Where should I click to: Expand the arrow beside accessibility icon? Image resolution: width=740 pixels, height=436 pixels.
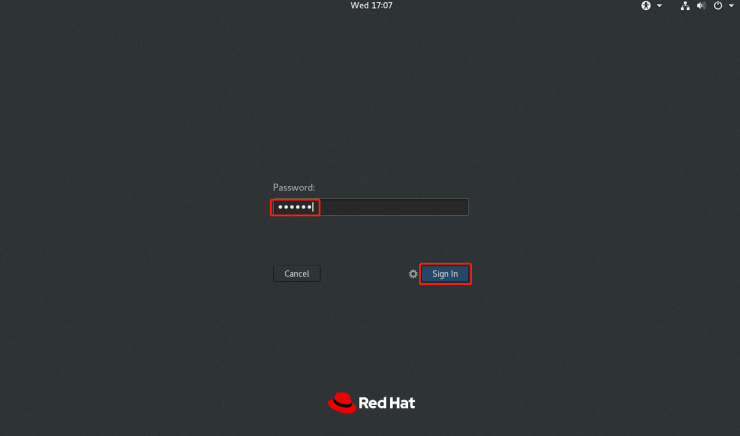point(659,6)
